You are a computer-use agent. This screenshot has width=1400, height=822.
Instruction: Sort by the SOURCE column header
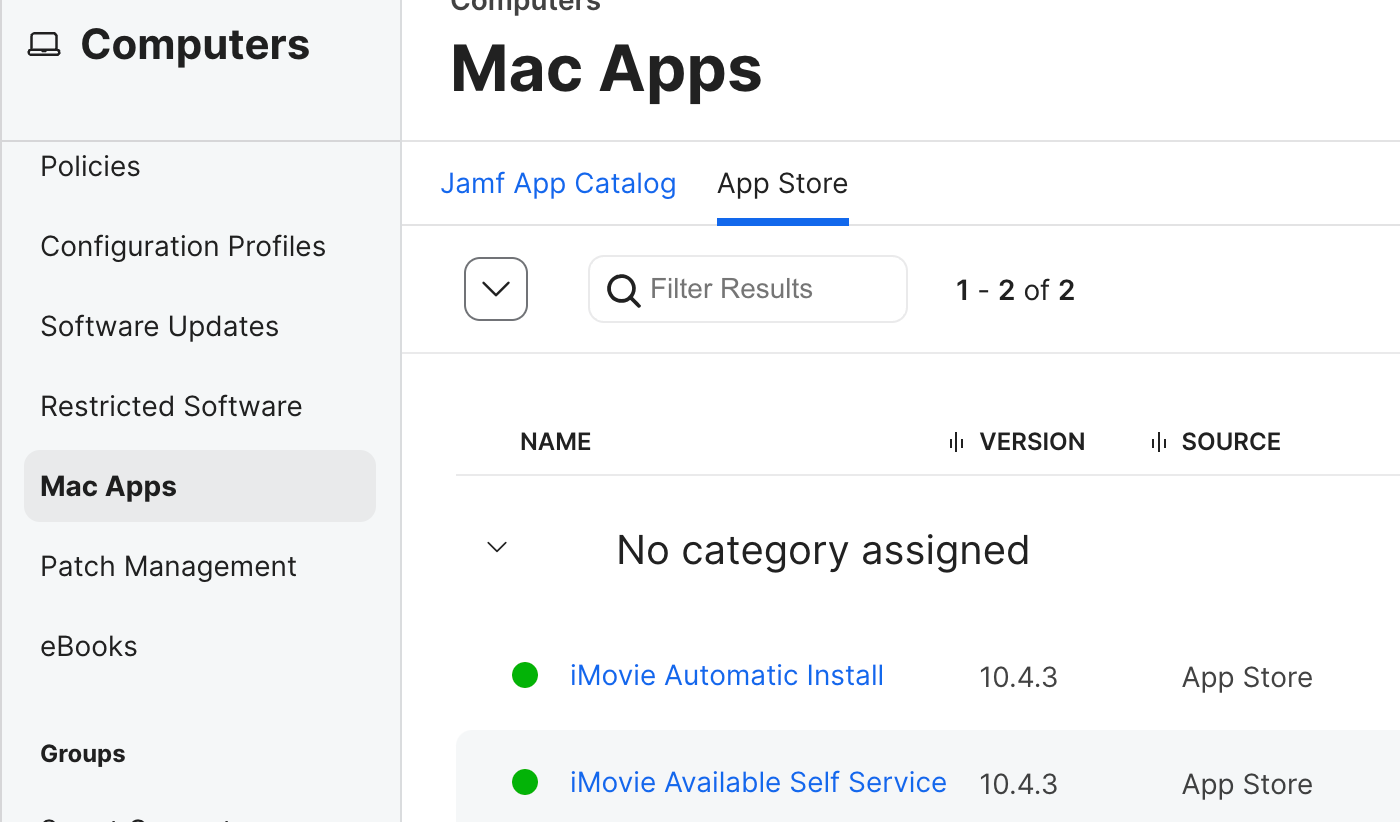click(1231, 442)
